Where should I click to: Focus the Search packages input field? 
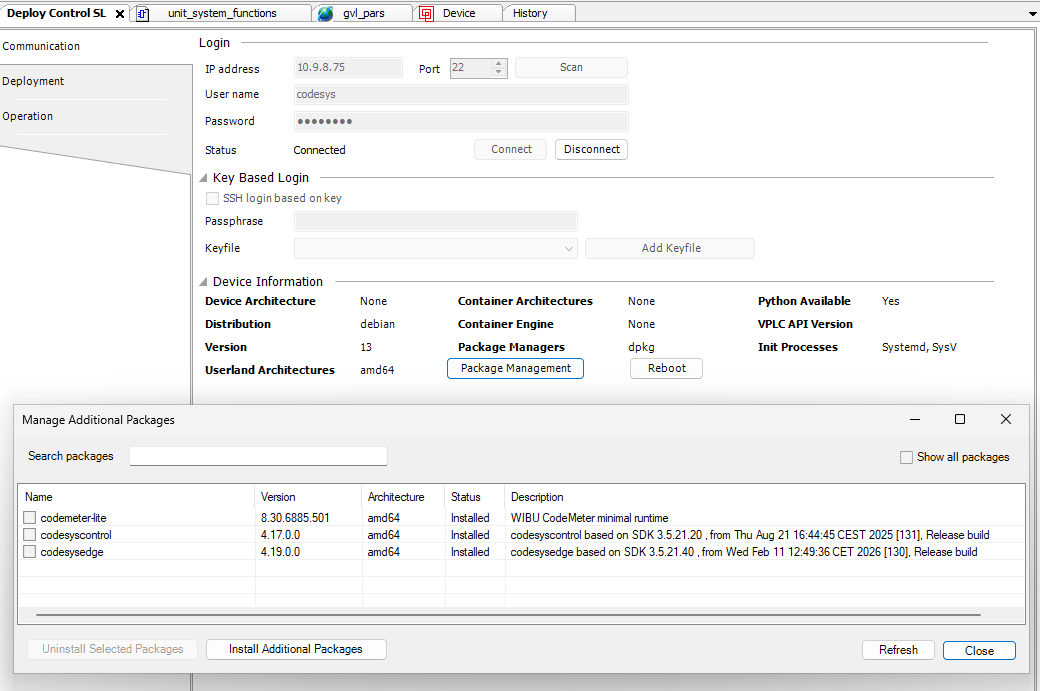point(258,456)
